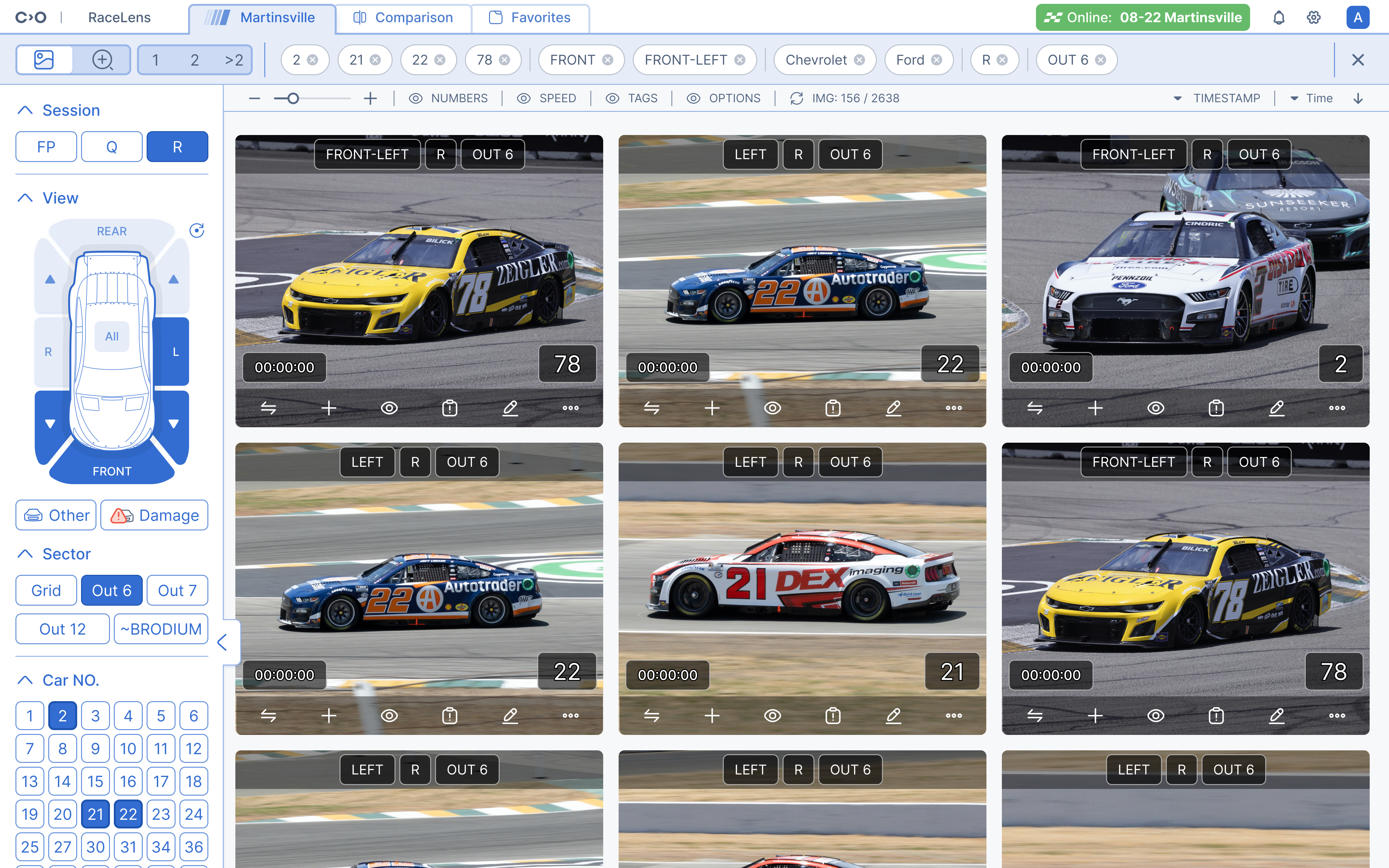Click zoom in plus icon
Viewport: 1389px width, 868px height.
pyautogui.click(x=371, y=99)
